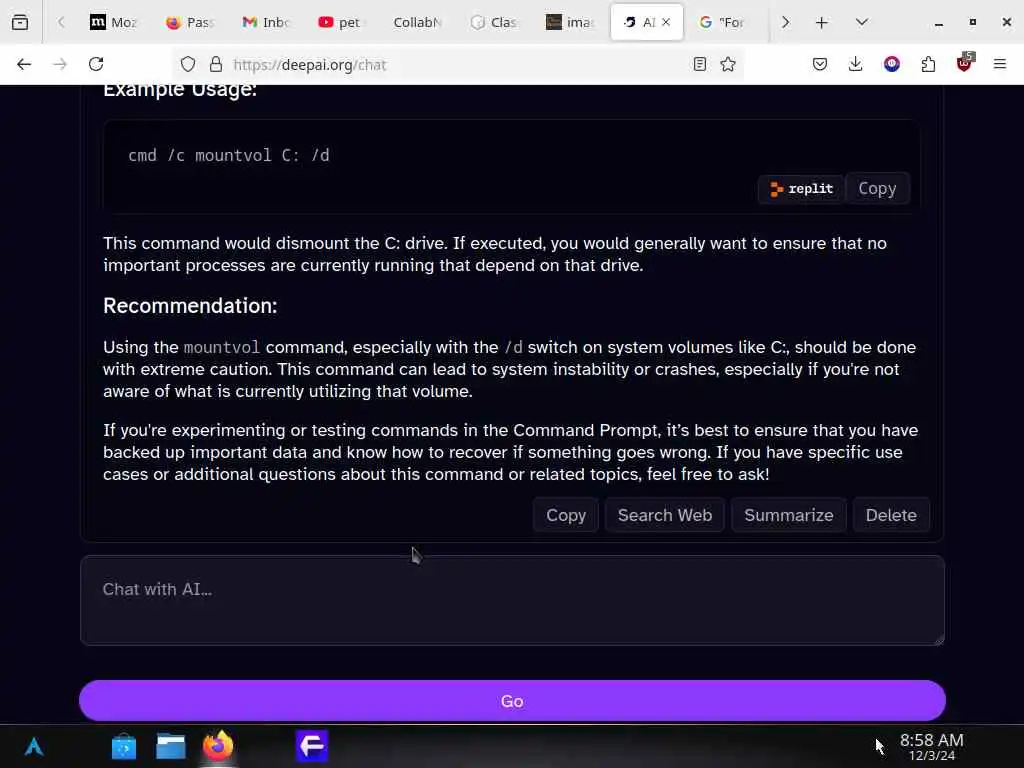Bookmark this page with the star icon
The height and width of the screenshot is (768, 1024).
point(728,64)
